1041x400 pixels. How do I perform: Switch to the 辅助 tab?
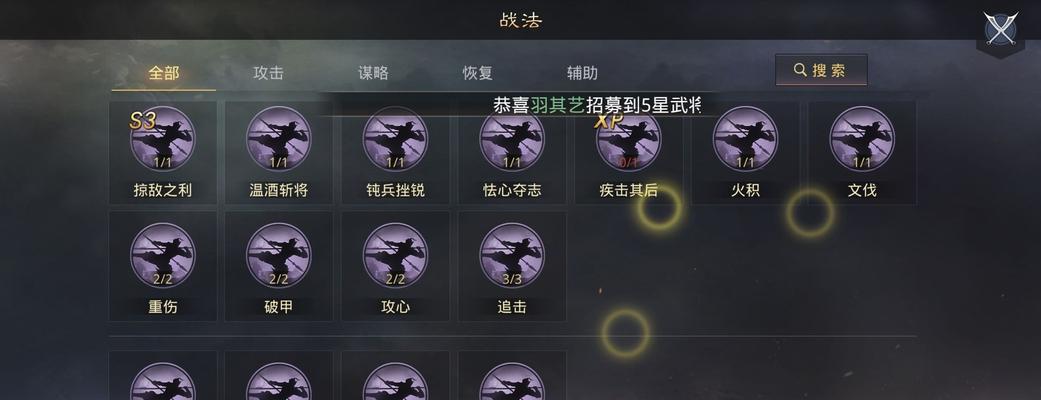(x=582, y=73)
